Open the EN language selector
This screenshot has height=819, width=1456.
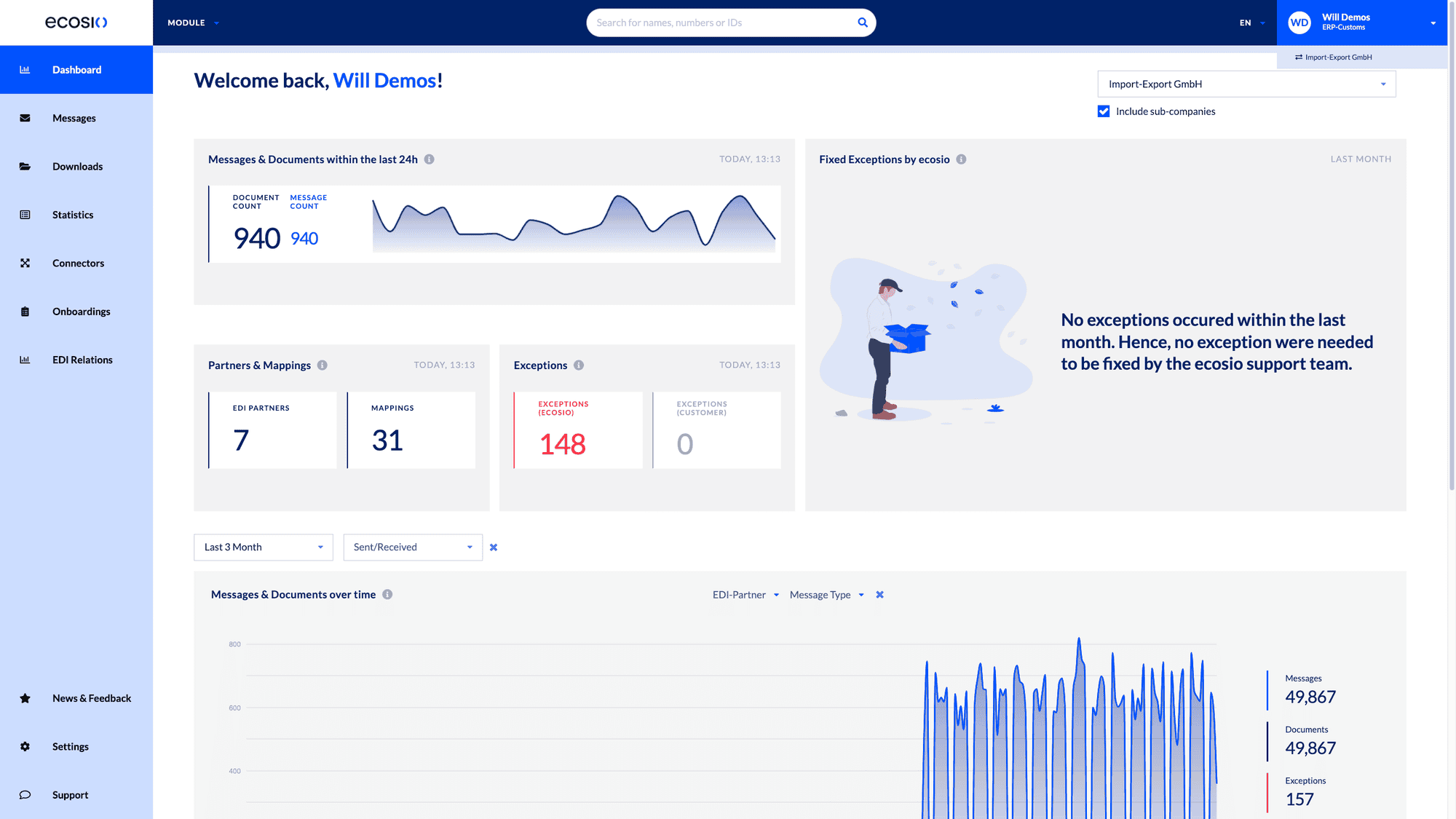click(1251, 23)
